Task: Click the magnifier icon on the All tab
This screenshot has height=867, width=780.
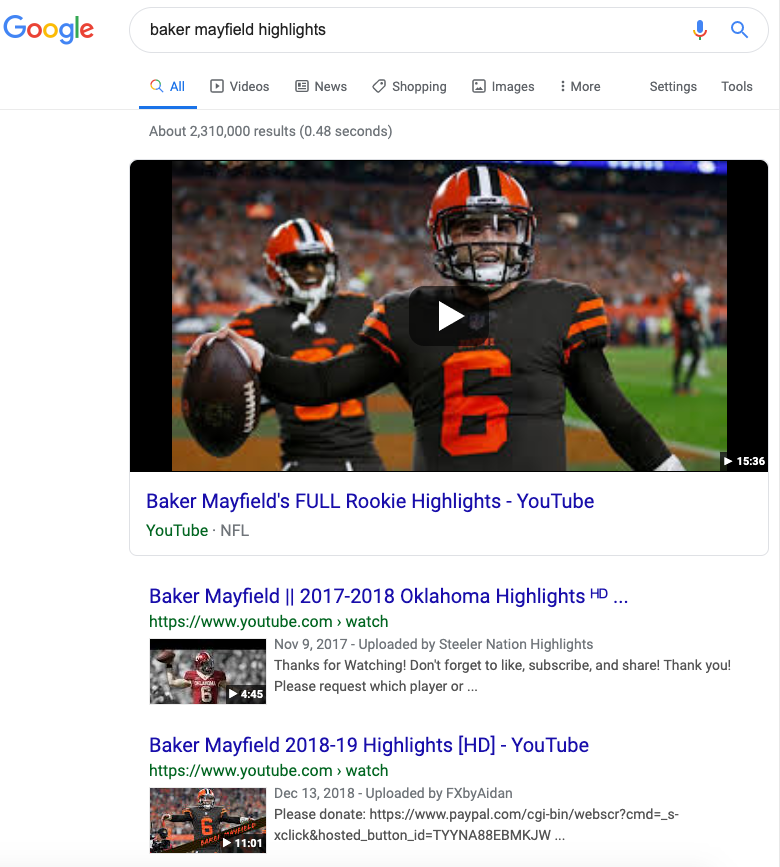Action: [x=157, y=86]
